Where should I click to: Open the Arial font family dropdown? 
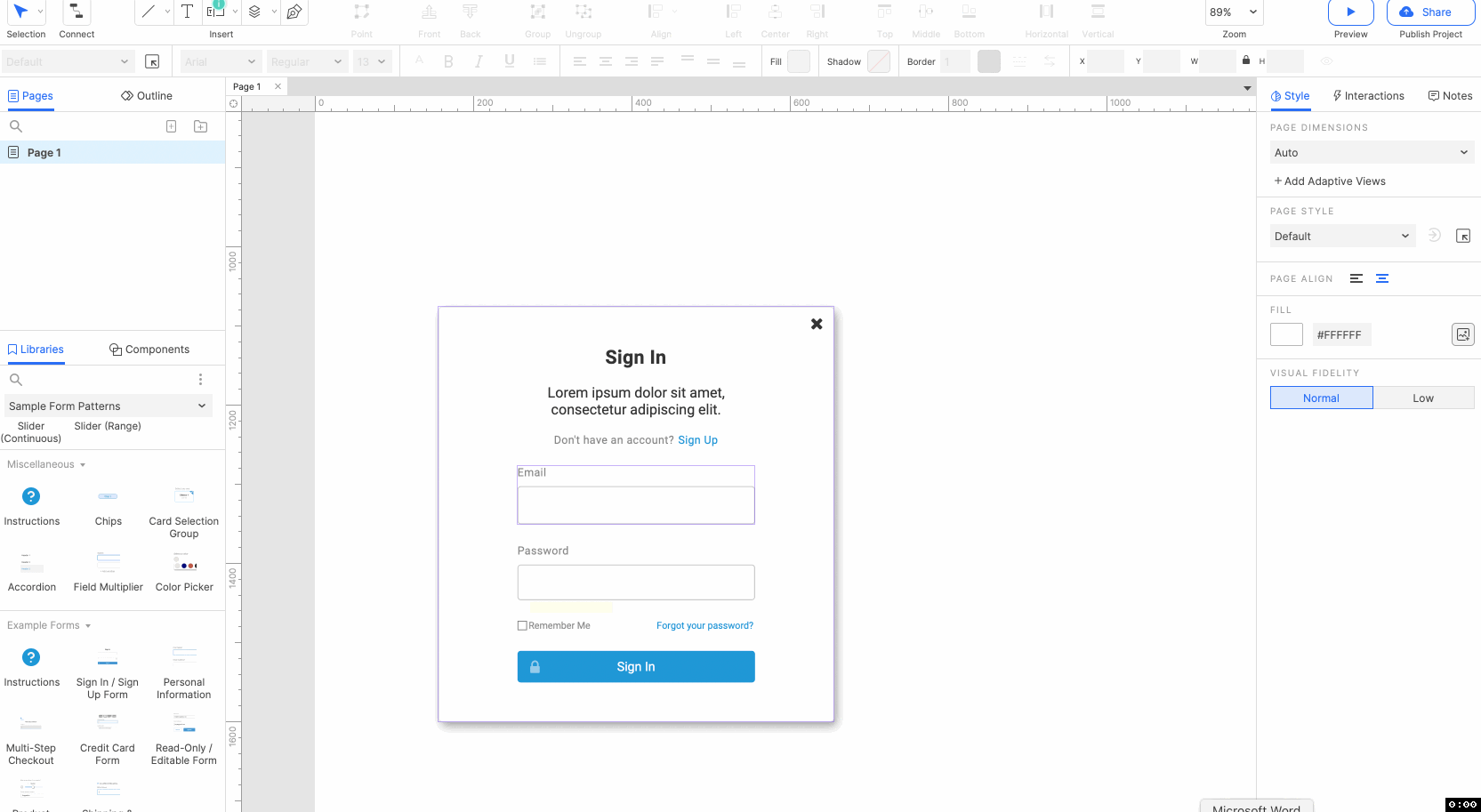[220, 61]
